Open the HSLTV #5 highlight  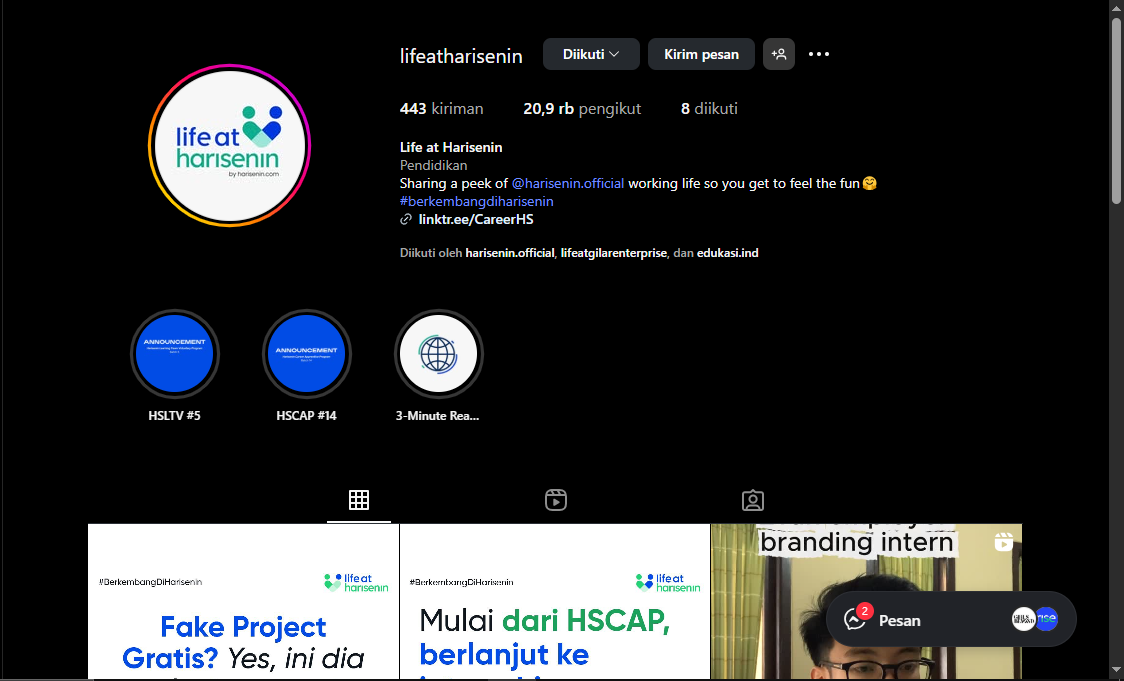[x=175, y=354]
